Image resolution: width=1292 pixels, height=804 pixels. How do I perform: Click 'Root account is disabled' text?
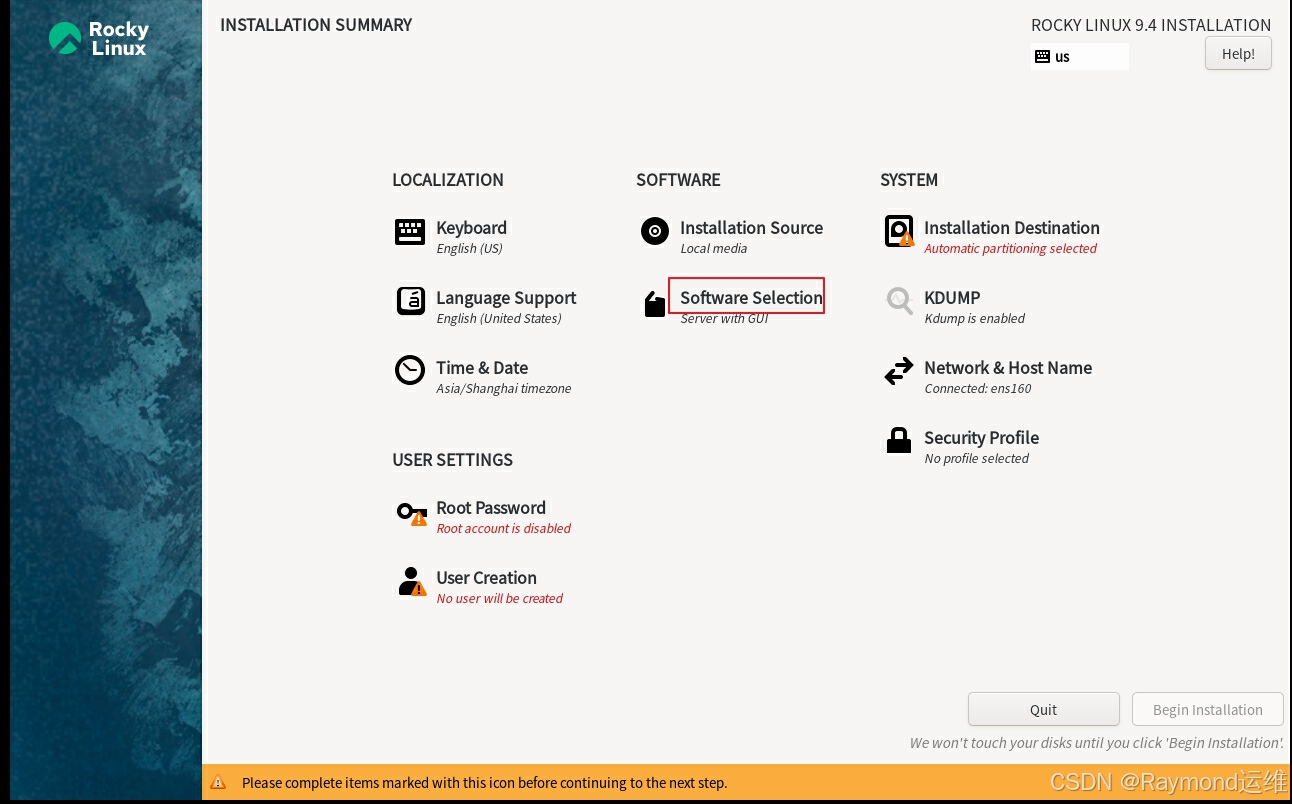503,529
